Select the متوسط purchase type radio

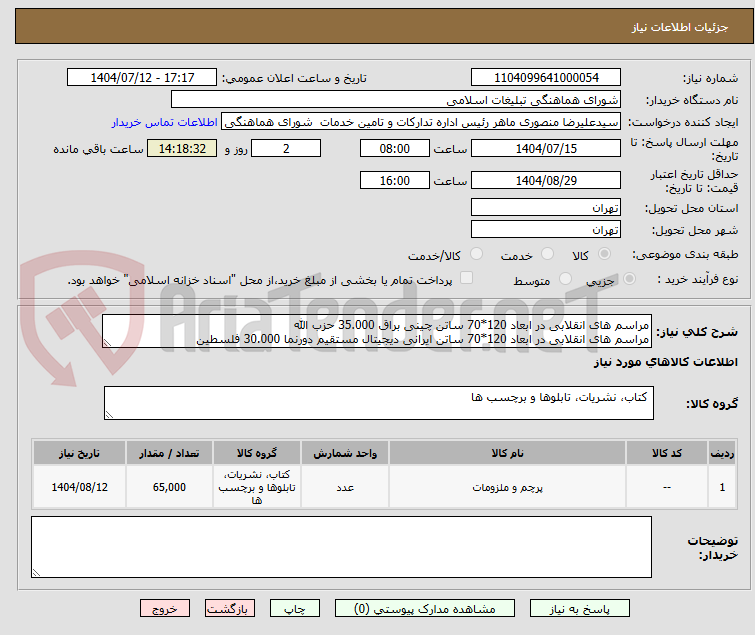click(x=565, y=279)
